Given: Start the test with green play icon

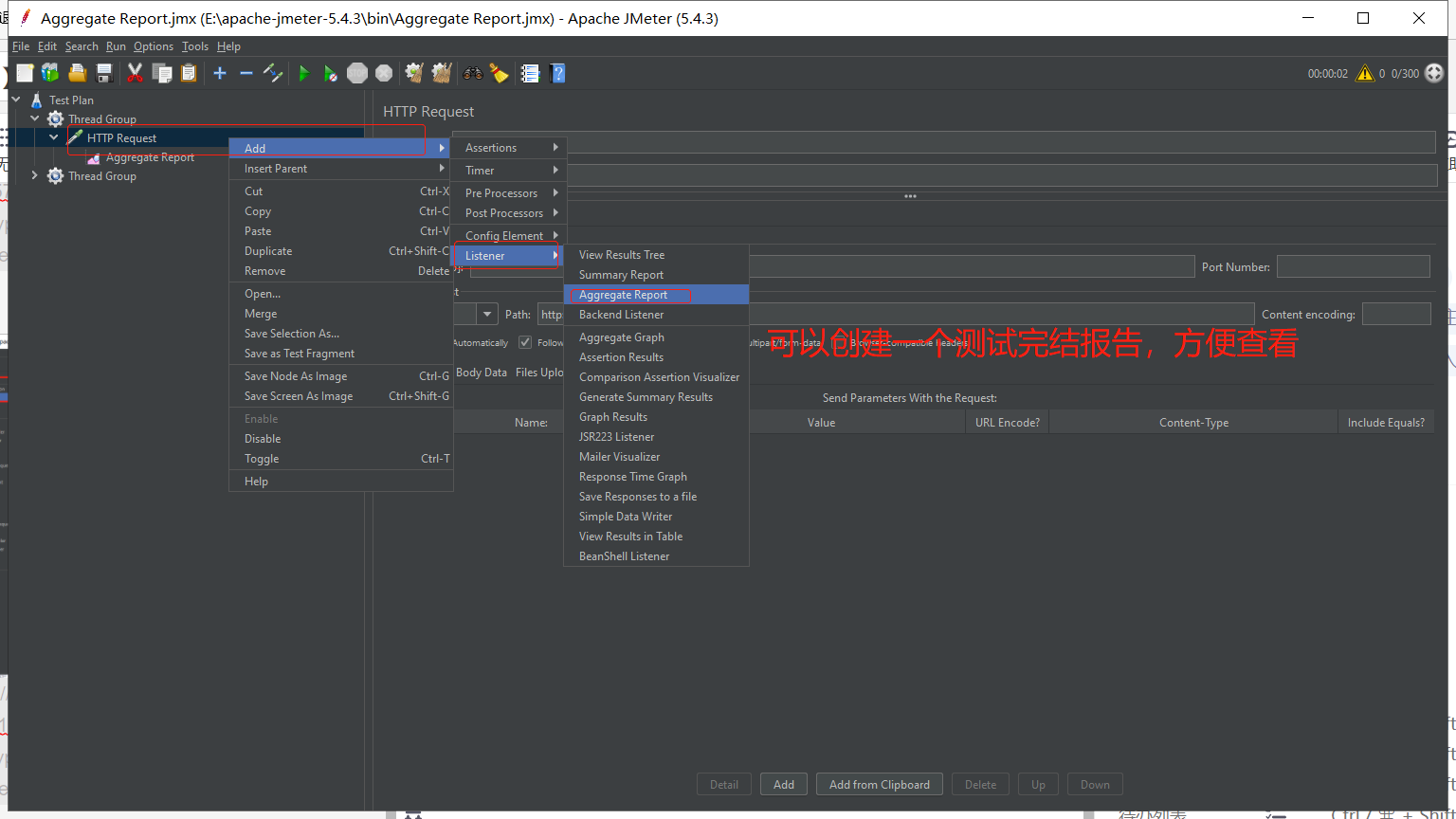Looking at the screenshot, I should [304, 73].
